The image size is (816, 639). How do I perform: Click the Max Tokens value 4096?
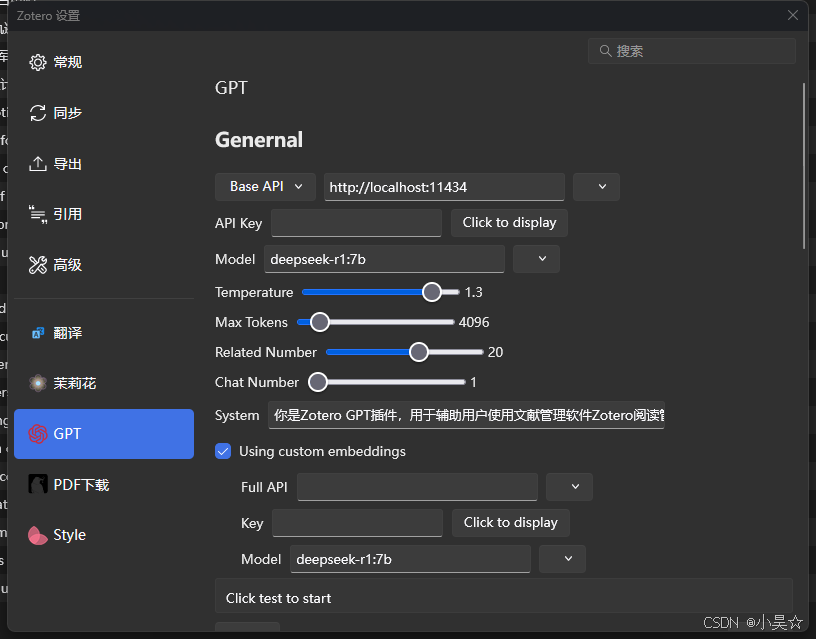474,322
